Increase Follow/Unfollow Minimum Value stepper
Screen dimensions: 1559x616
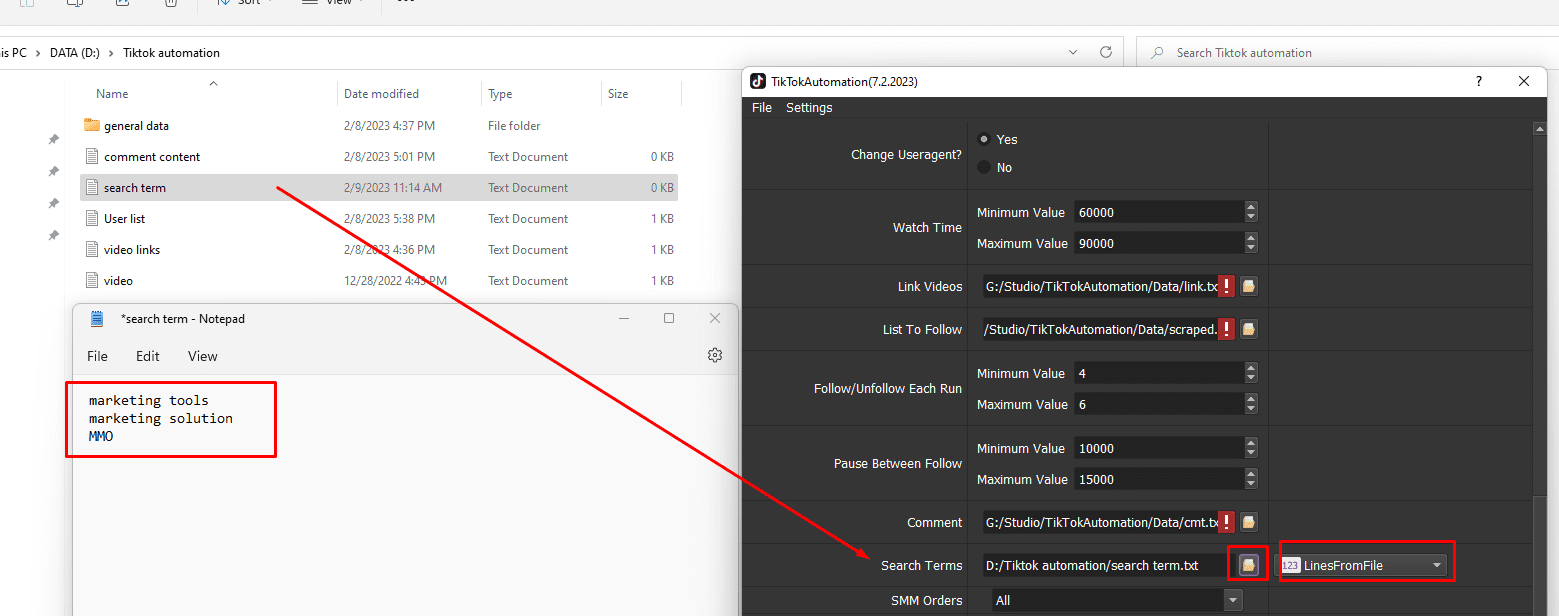tap(1251, 368)
